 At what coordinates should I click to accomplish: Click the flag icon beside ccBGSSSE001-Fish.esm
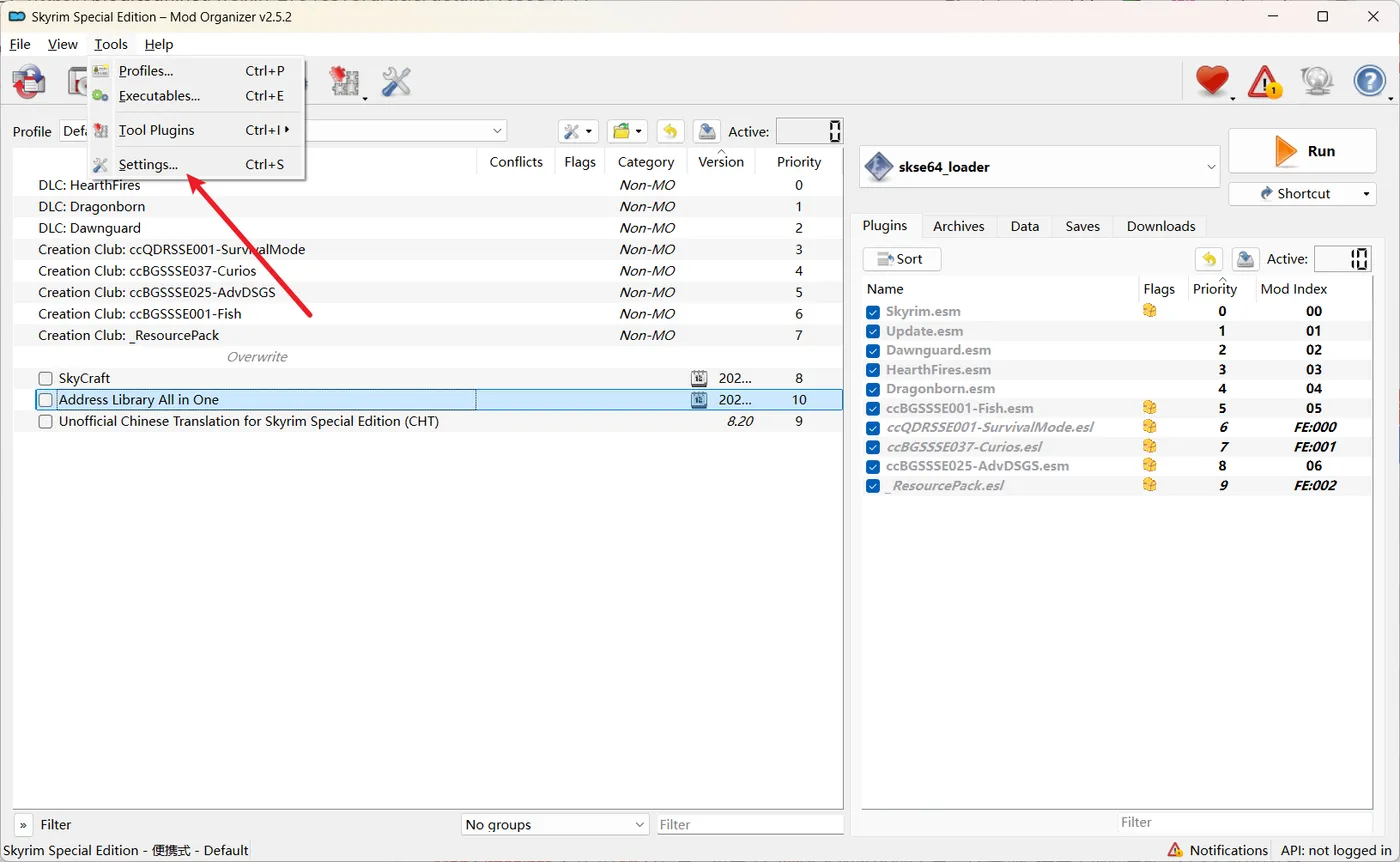1150,407
